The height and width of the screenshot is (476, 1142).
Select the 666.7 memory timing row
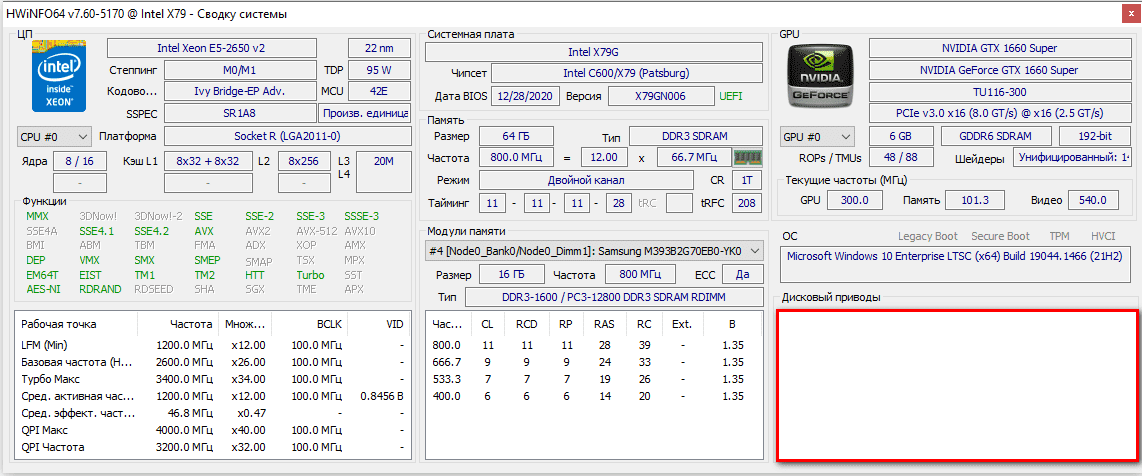tap(594, 362)
